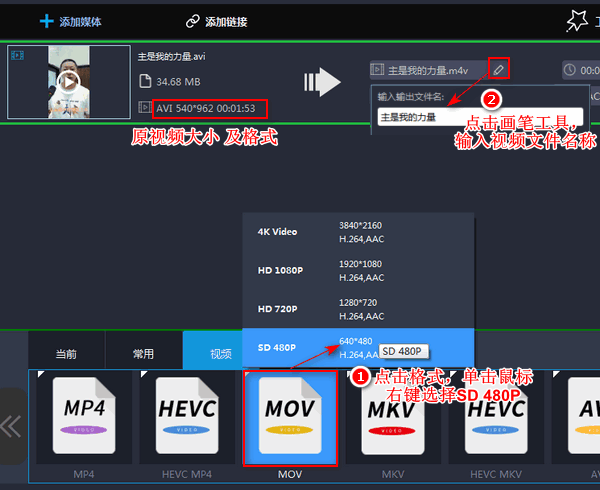The image size is (600, 490).
Task: Choose the SD 480P preset
Action: click(358, 348)
